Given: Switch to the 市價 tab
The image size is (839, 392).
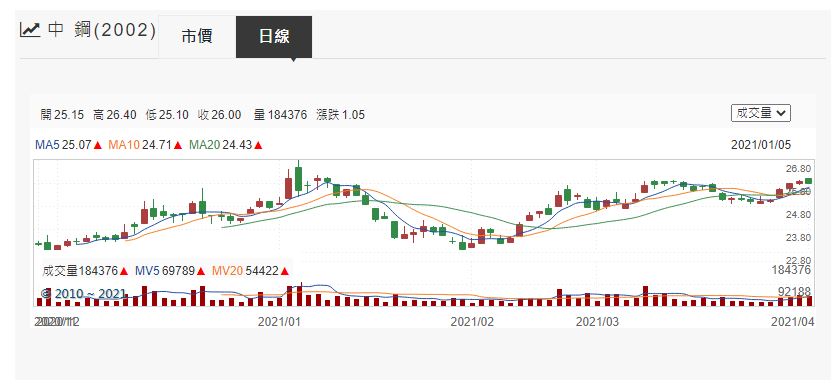Looking at the screenshot, I should [x=197, y=36].
